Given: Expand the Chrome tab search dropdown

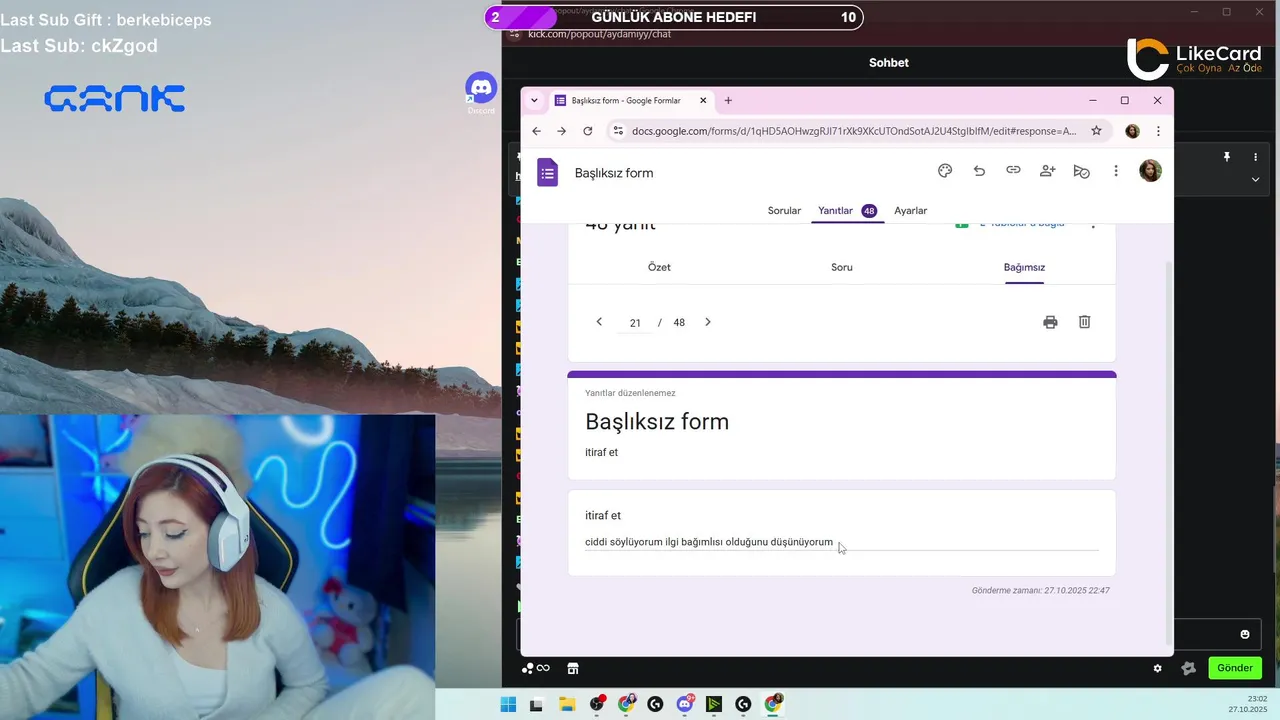Looking at the screenshot, I should click(x=534, y=100).
